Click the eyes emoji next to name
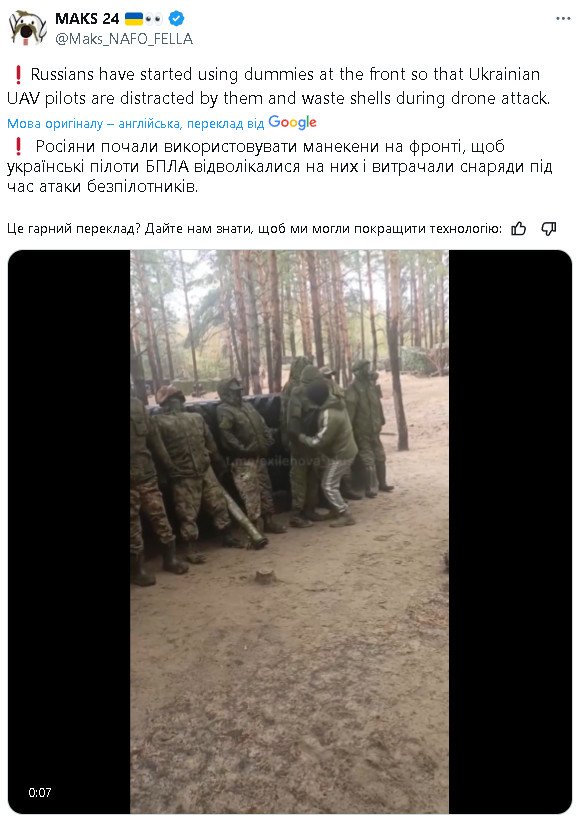This screenshot has width=581, height=822. point(154,19)
